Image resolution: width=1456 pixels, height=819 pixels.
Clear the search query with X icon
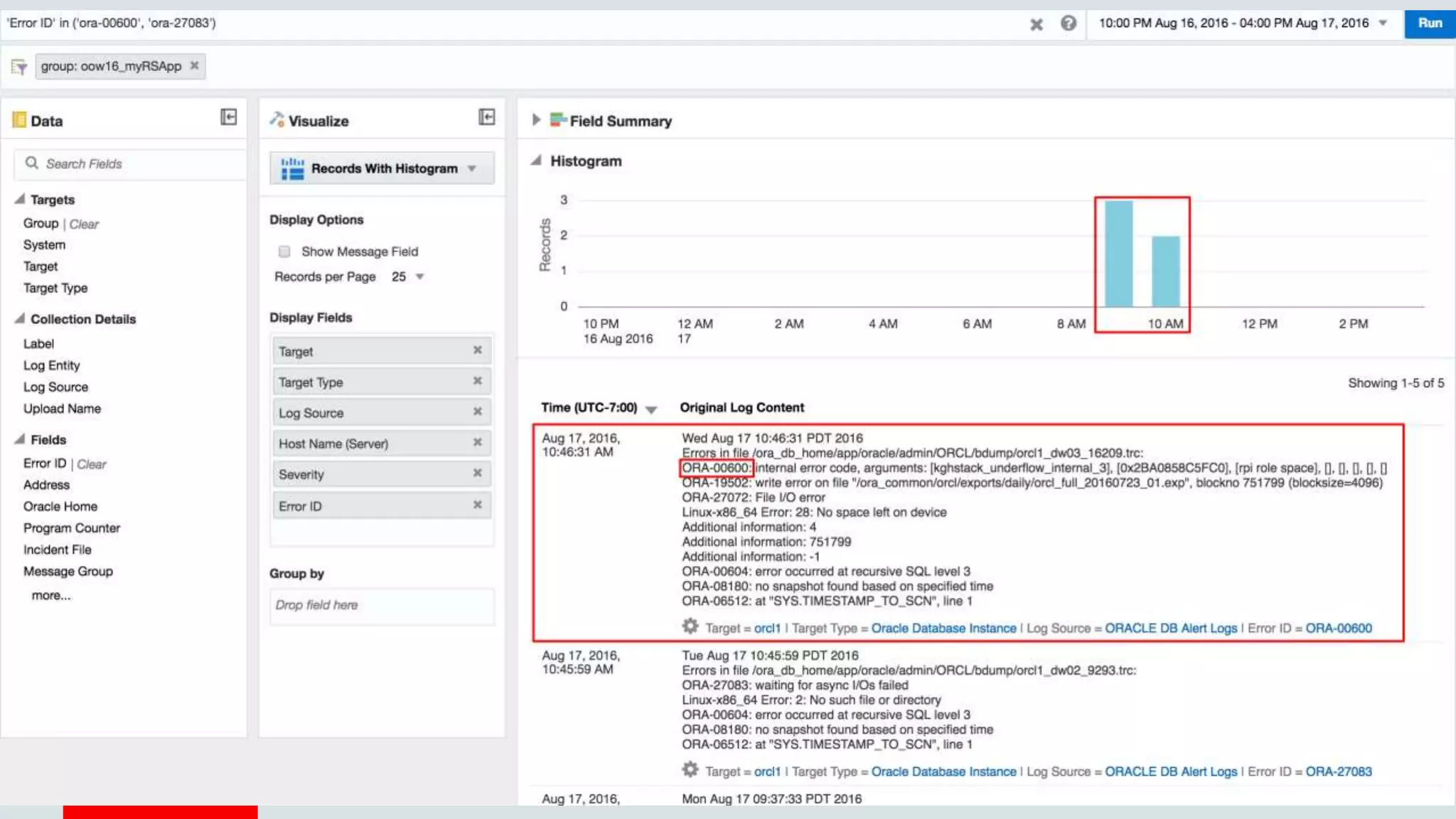[x=1036, y=24]
